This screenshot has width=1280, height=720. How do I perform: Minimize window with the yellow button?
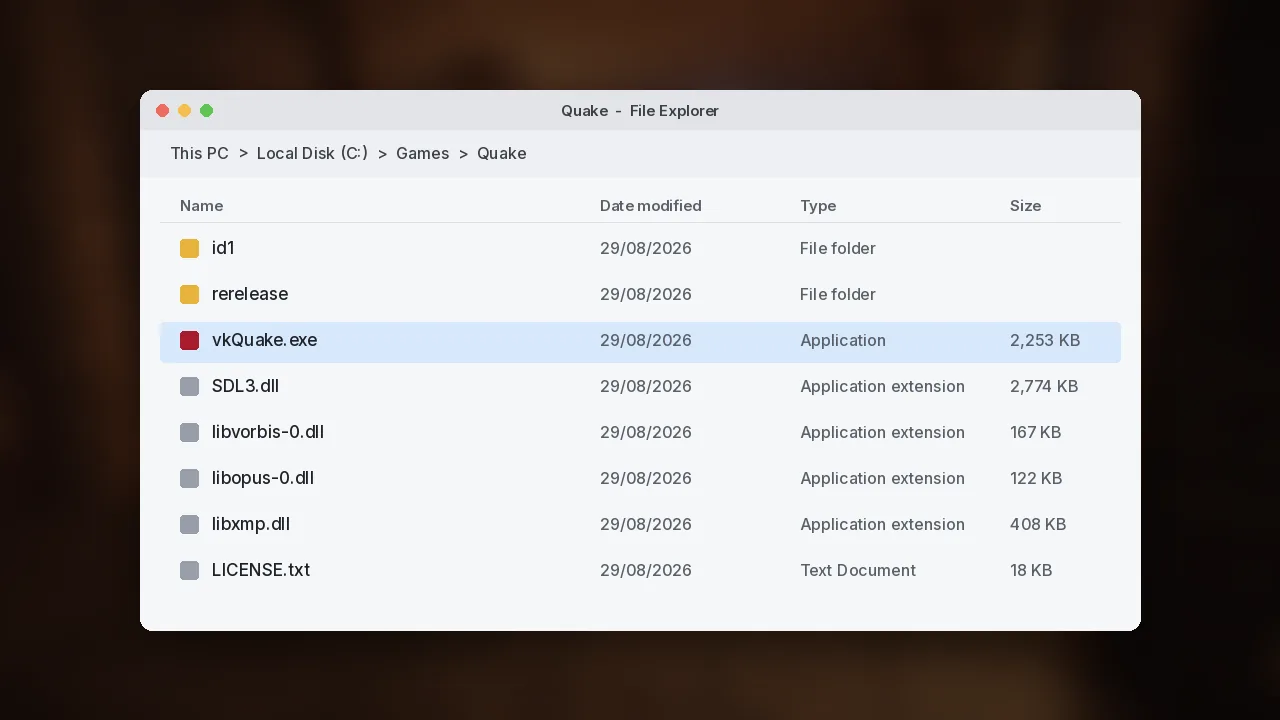point(185,111)
